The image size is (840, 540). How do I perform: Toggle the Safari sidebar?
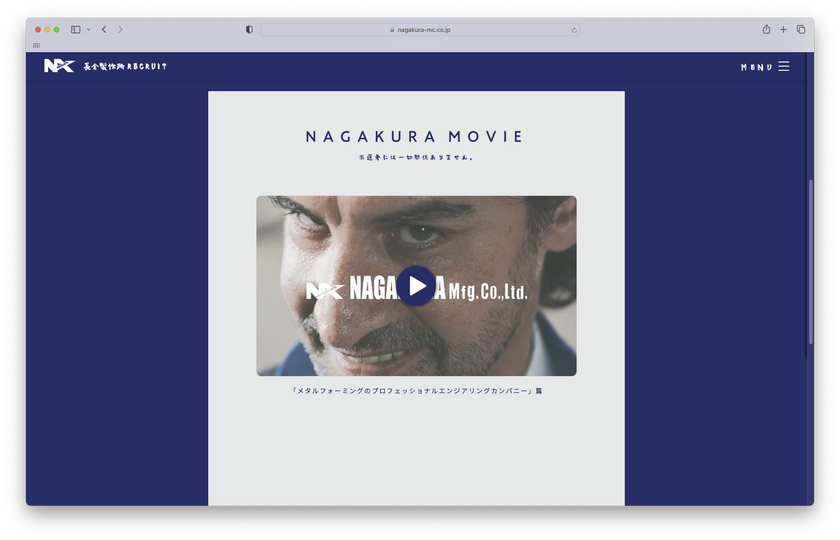click(x=76, y=29)
